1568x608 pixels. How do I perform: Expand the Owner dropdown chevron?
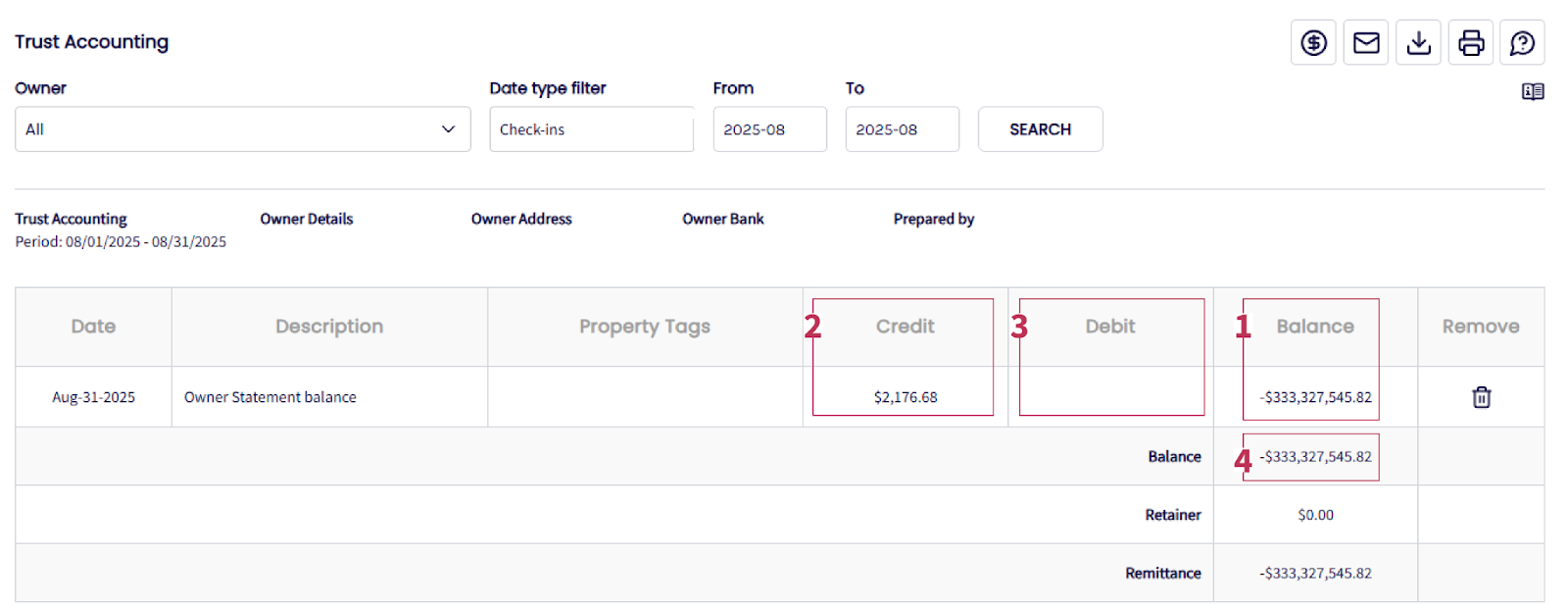448,129
